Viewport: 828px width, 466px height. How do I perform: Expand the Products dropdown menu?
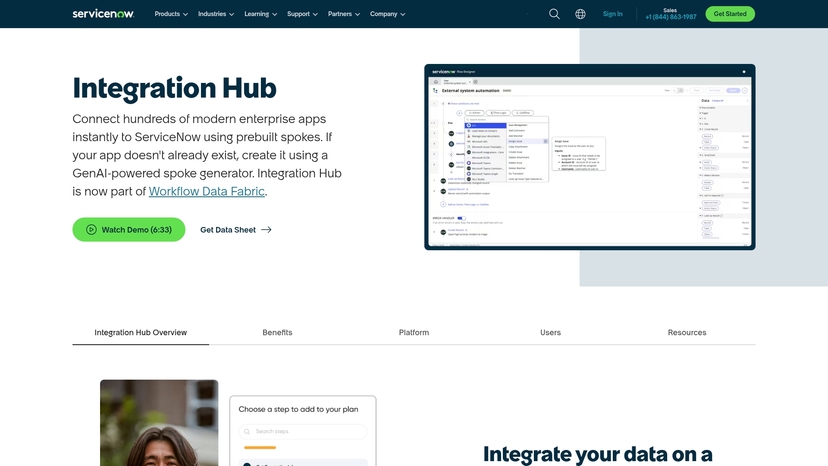pos(171,14)
